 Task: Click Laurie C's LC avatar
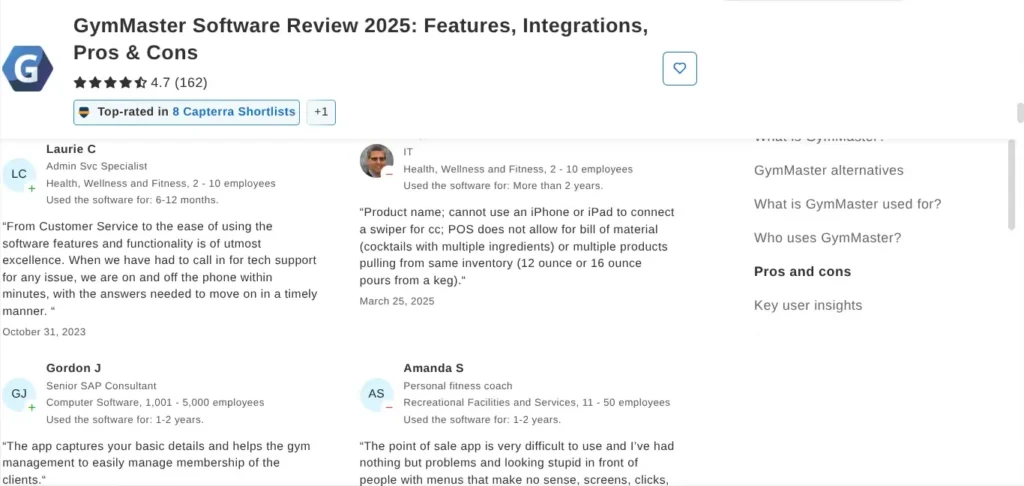point(19,174)
